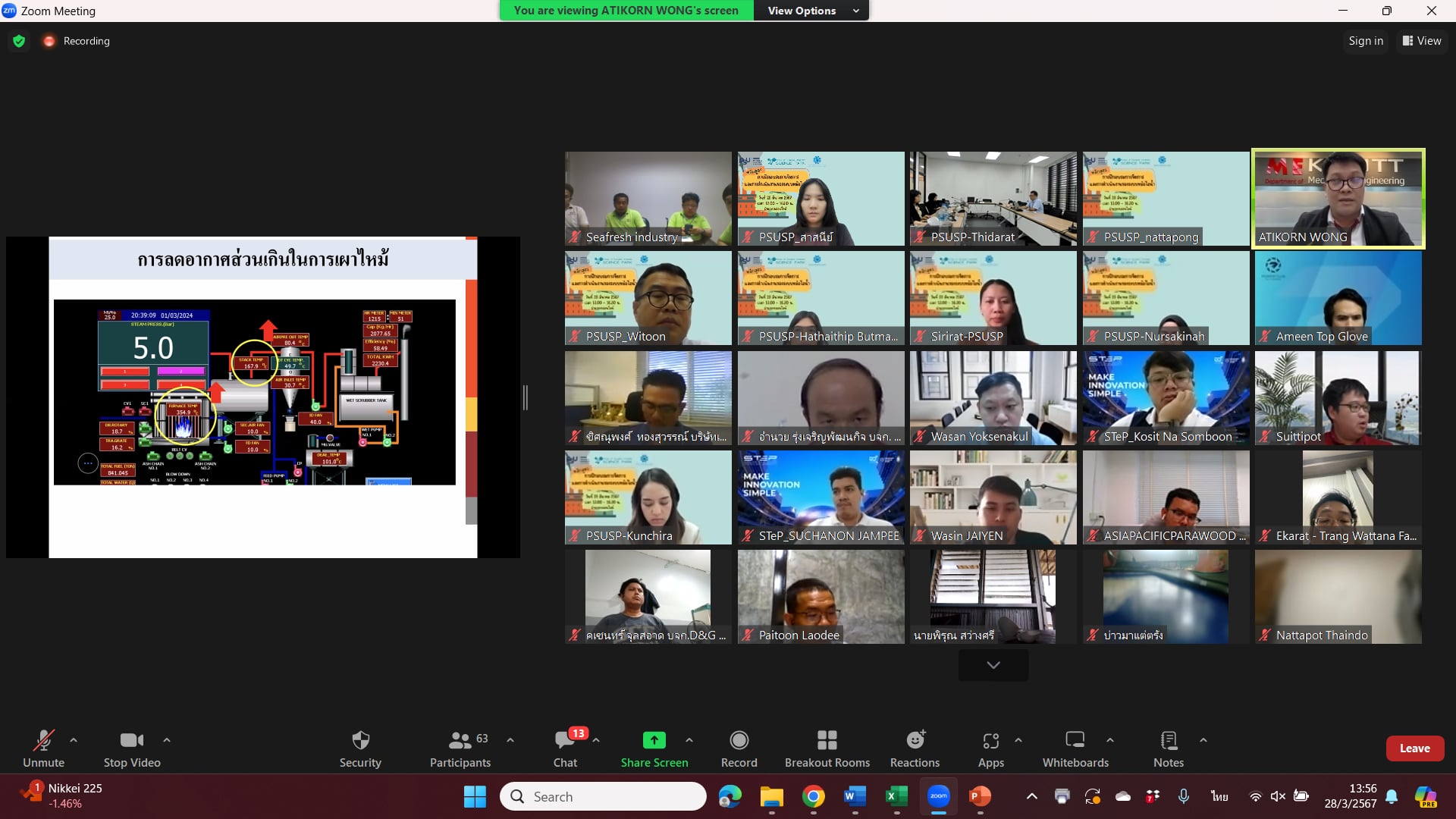
Task: Open Breakout Rooms
Action: click(827, 748)
